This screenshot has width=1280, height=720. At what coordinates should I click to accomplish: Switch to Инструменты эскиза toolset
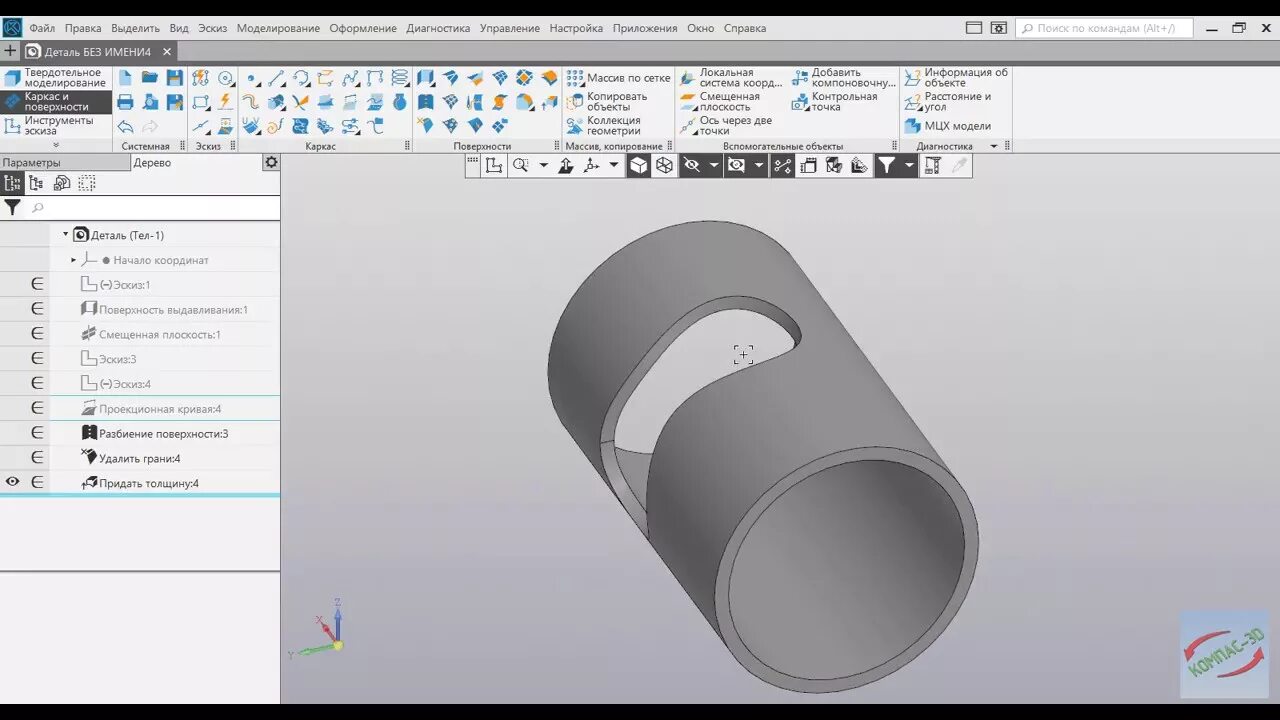[x=55, y=126]
